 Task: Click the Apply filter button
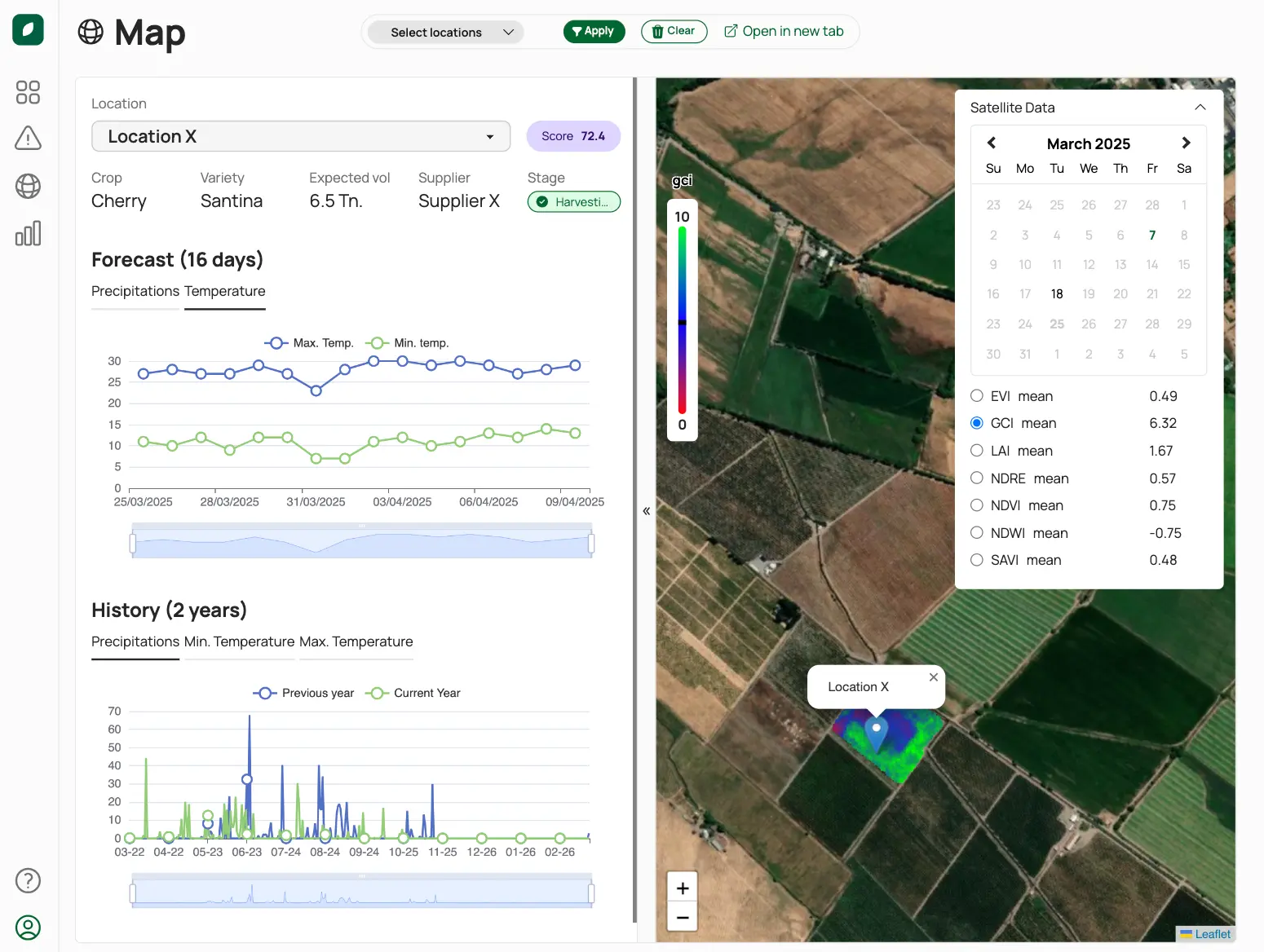pos(594,31)
